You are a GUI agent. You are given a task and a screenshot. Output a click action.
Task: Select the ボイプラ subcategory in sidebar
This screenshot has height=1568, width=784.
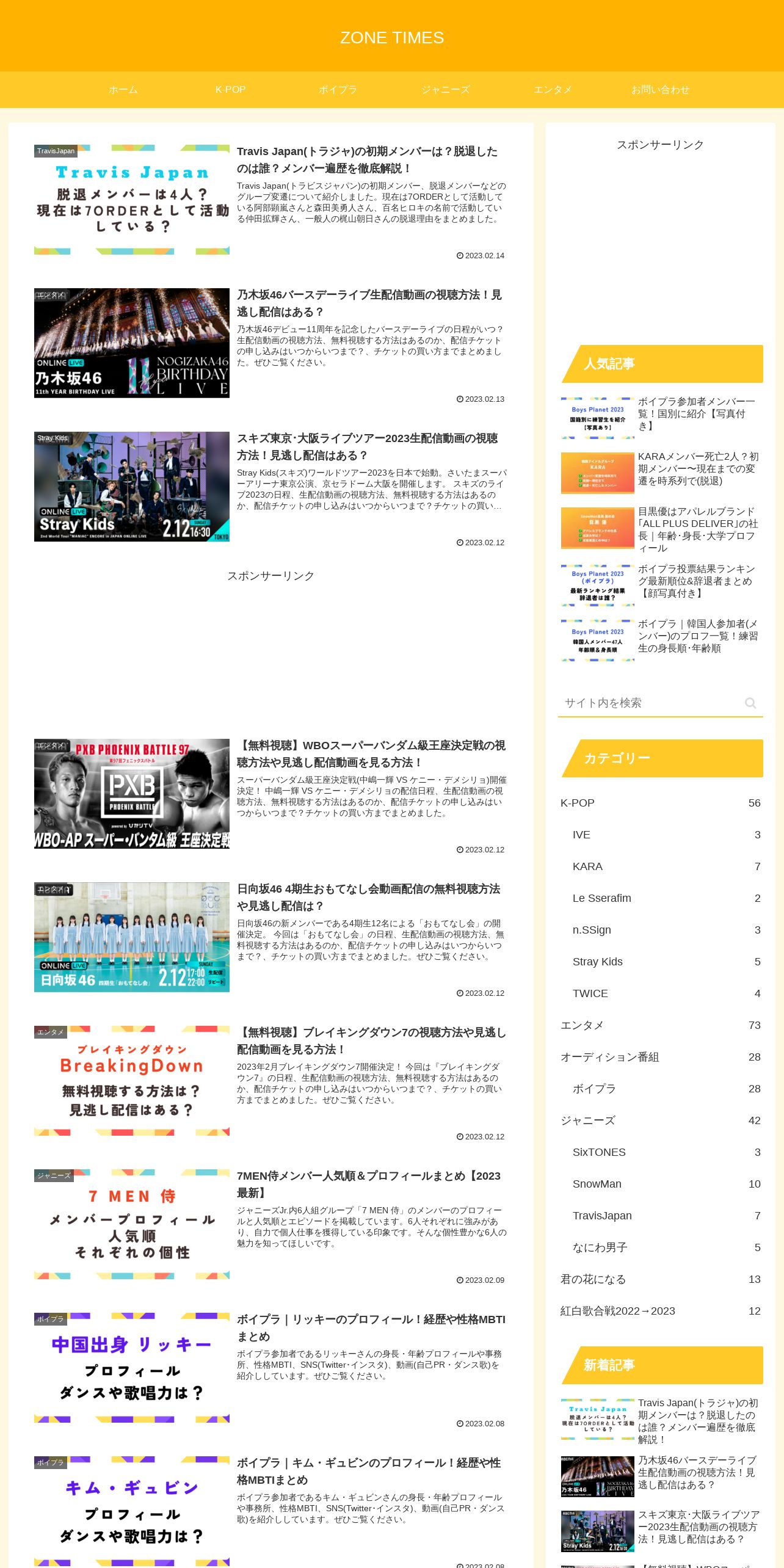[x=667, y=1089]
